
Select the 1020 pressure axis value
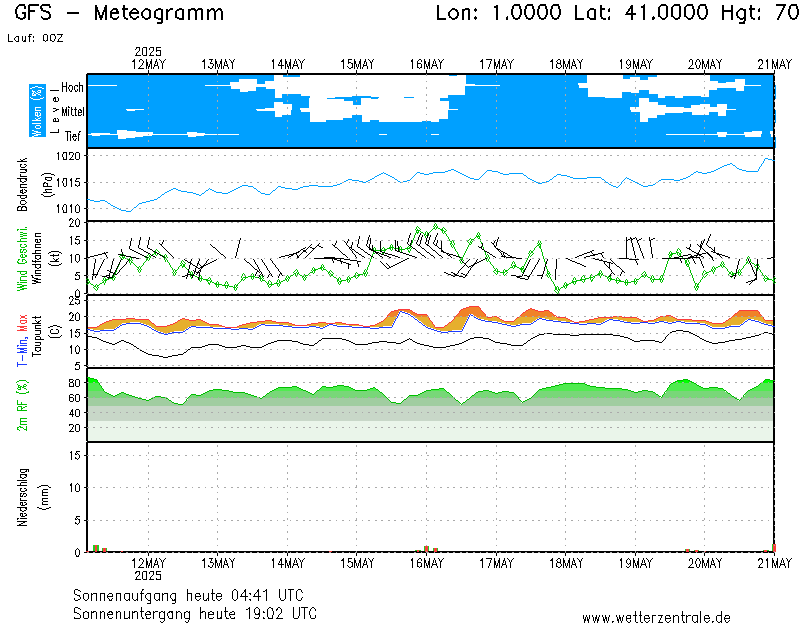click(68, 156)
